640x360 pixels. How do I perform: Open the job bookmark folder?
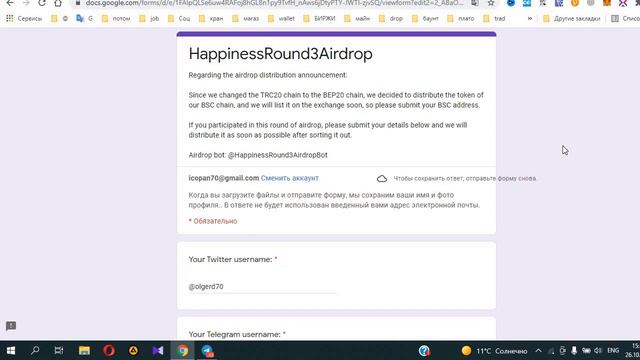149,18
